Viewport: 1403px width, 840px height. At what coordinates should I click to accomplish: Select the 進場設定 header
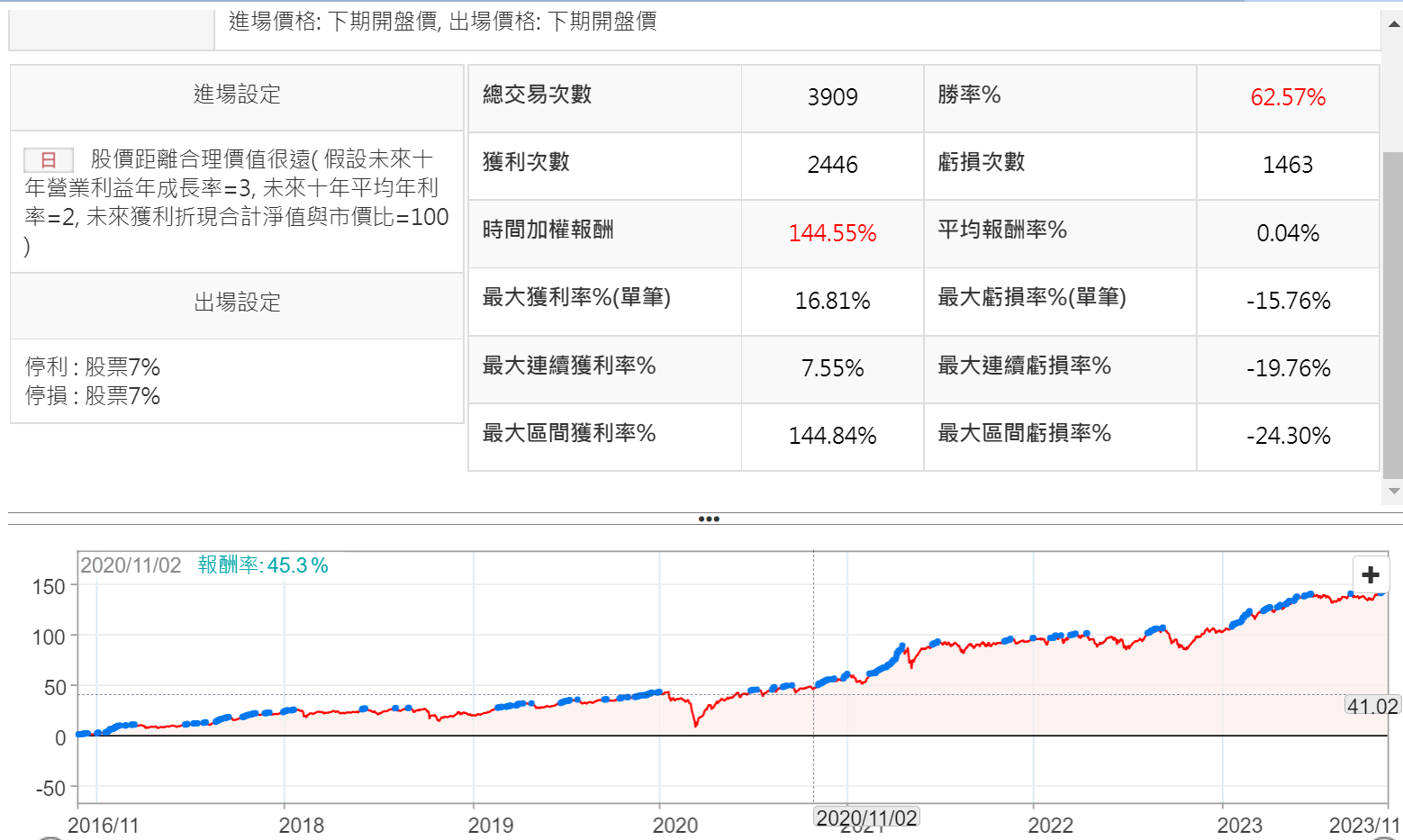pos(237,95)
